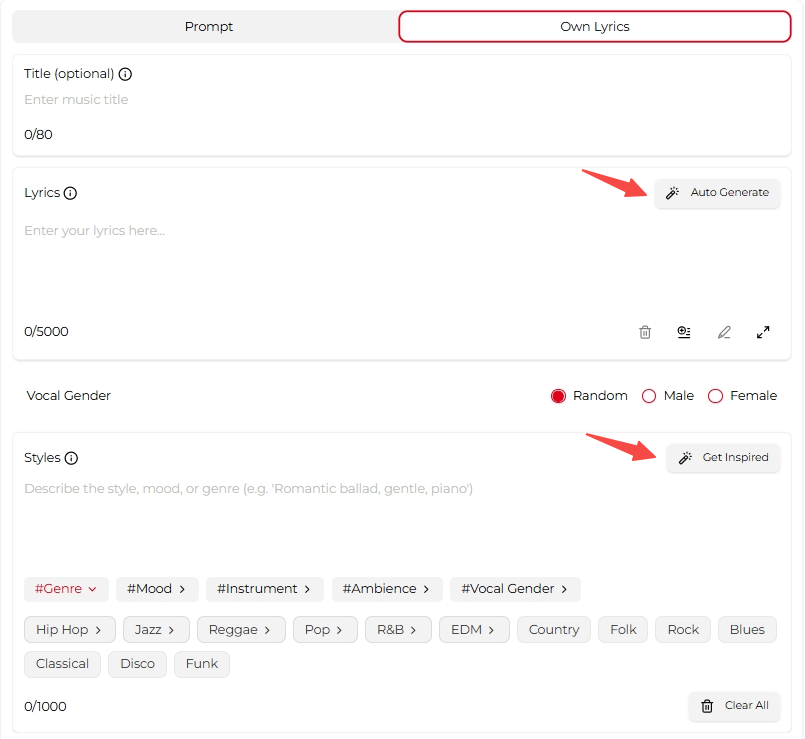Select the Own Lyrics tab
The height and width of the screenshot is (739, 805).
[x=594, y=27]
